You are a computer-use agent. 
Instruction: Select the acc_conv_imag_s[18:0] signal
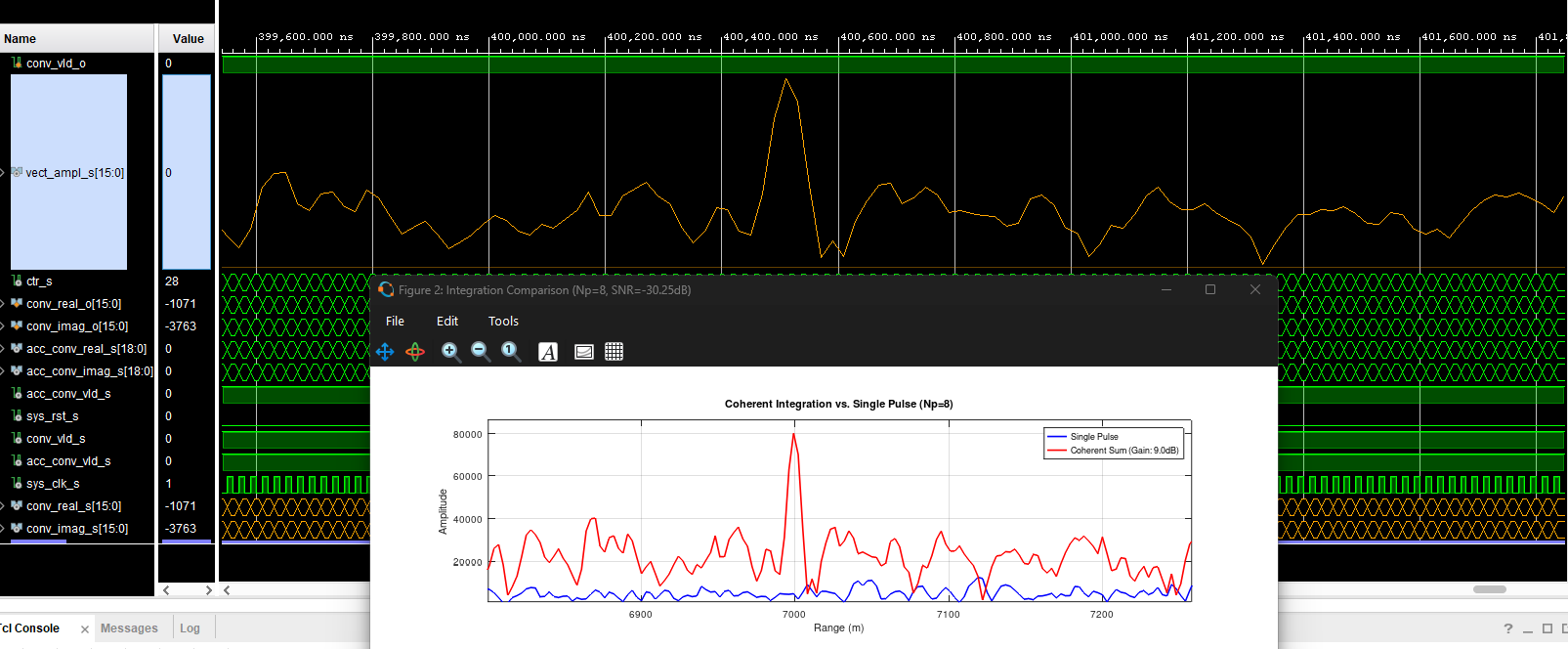pyautogui.click(x=89, y=371)
